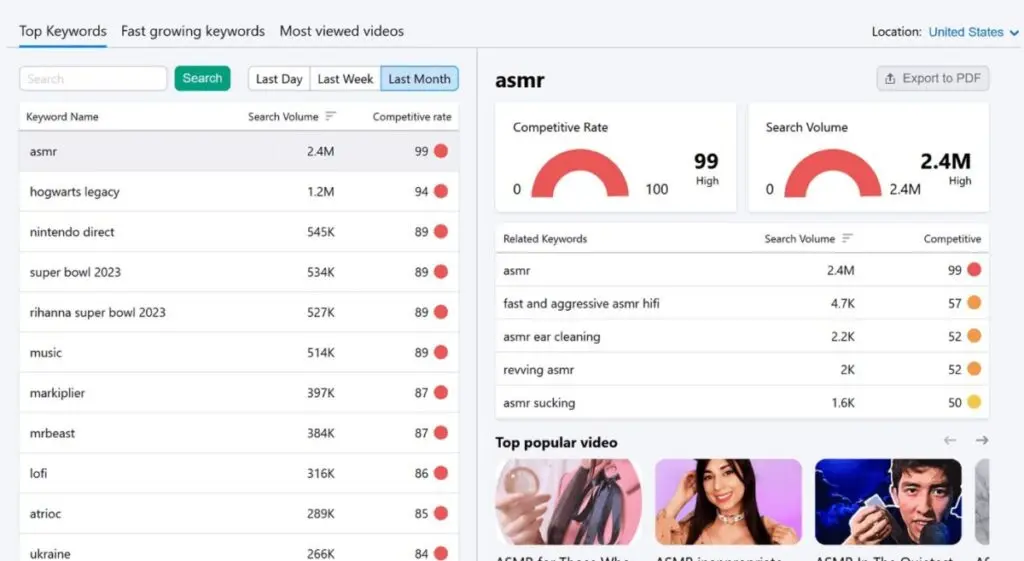The image size is (1024, 561).
Task: Click the left arrow in Top popular video
Action: pos(950,441)
